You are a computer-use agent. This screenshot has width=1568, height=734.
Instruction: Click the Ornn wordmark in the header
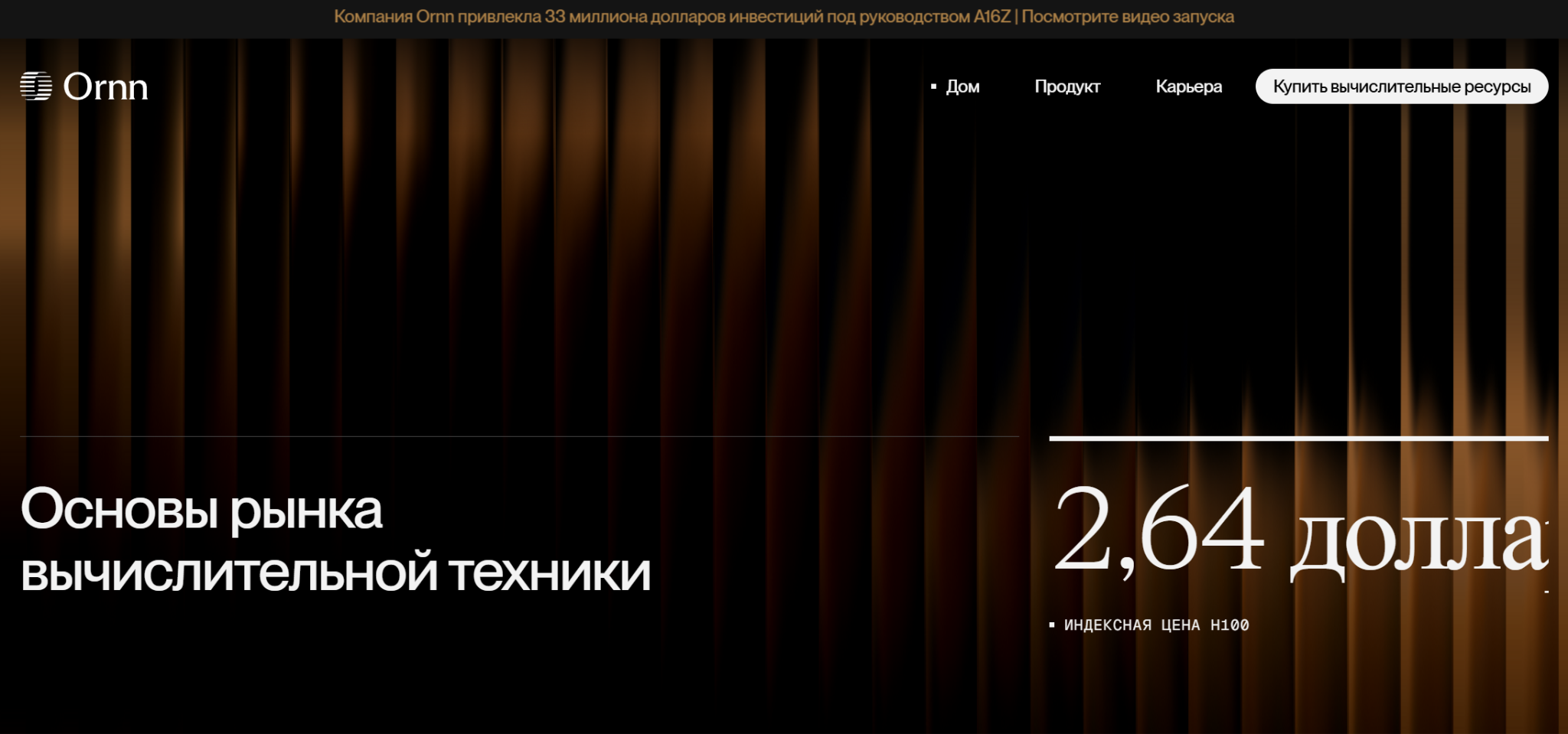point(106,86)
